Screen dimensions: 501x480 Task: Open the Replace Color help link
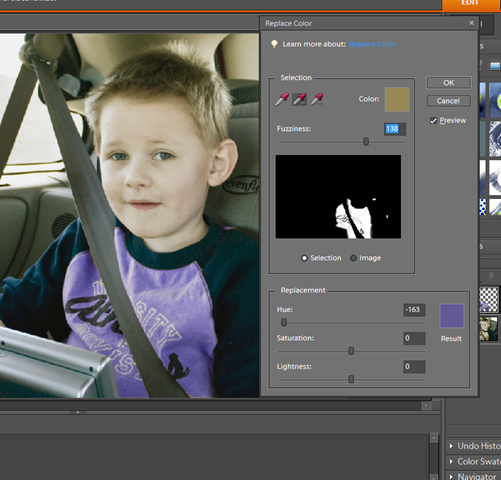click(372, 44)
